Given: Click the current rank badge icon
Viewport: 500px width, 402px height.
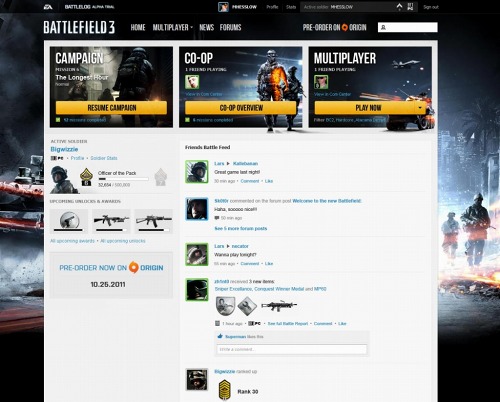Looking at the screenshot, I should point(86,177).
